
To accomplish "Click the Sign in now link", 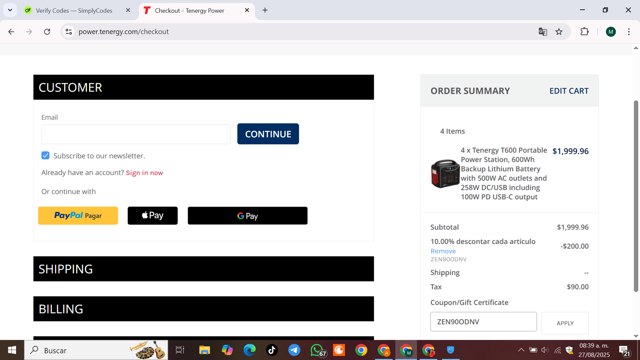I will point(144,173).
